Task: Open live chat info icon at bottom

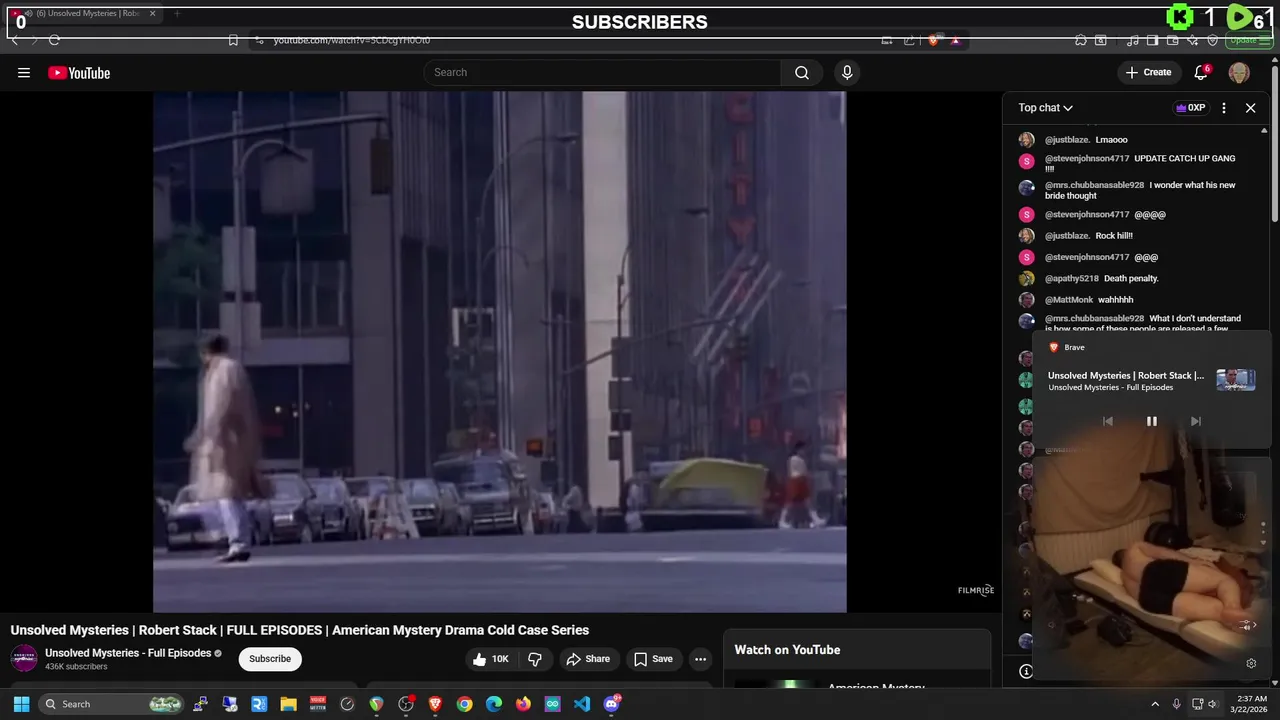Action: pos(1025,671)
